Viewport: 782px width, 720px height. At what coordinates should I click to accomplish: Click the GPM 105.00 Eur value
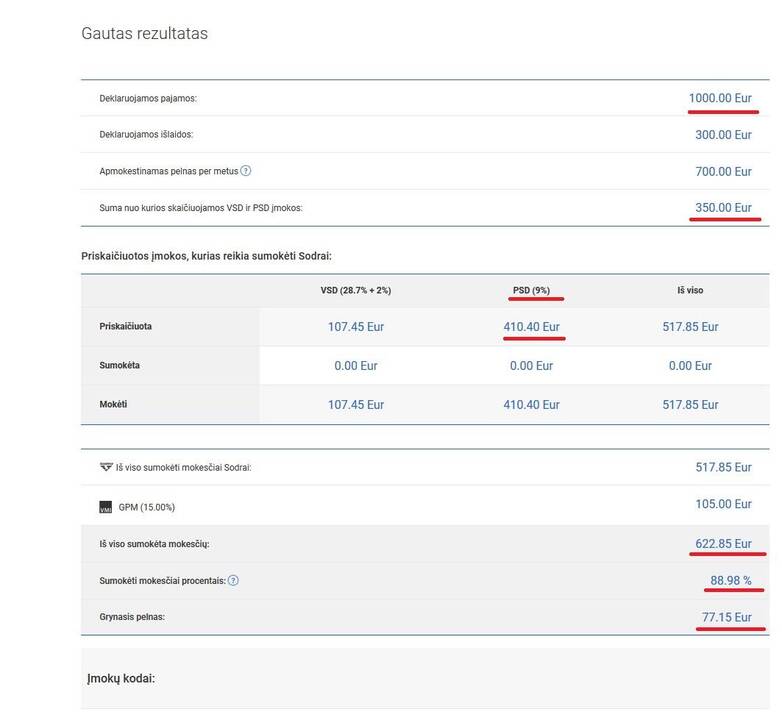pos(723,504)
